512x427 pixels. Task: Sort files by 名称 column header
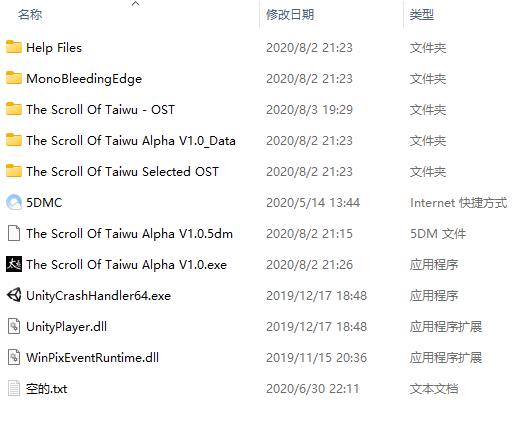tap(30, 14)
